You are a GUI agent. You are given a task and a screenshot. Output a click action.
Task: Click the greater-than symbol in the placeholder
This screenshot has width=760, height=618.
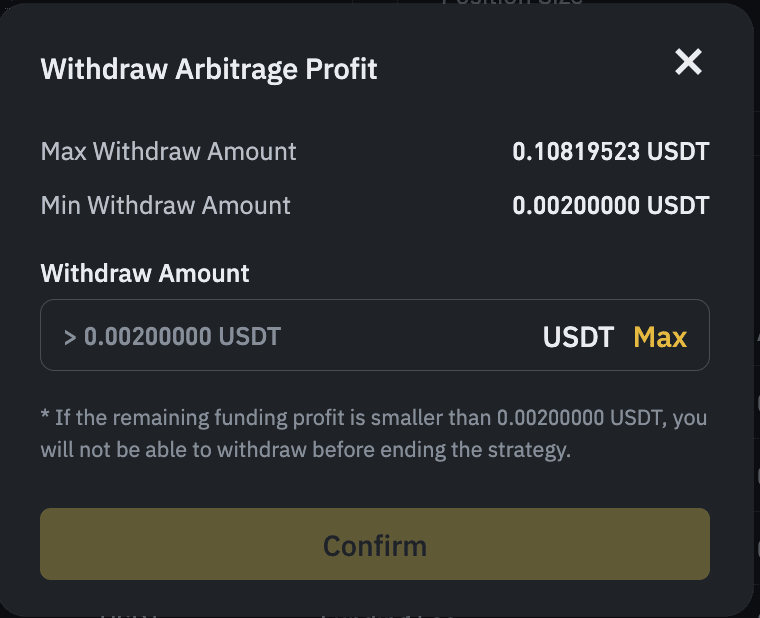click(x=70, y=337)
